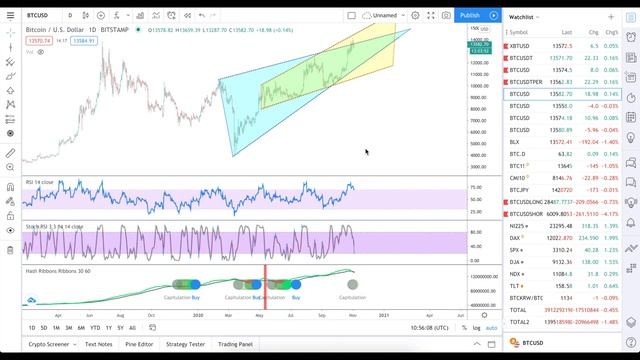Viewport: 640px width, 360px height.
Task: Open the prediction and measurement tools
Action: point(11,119)
